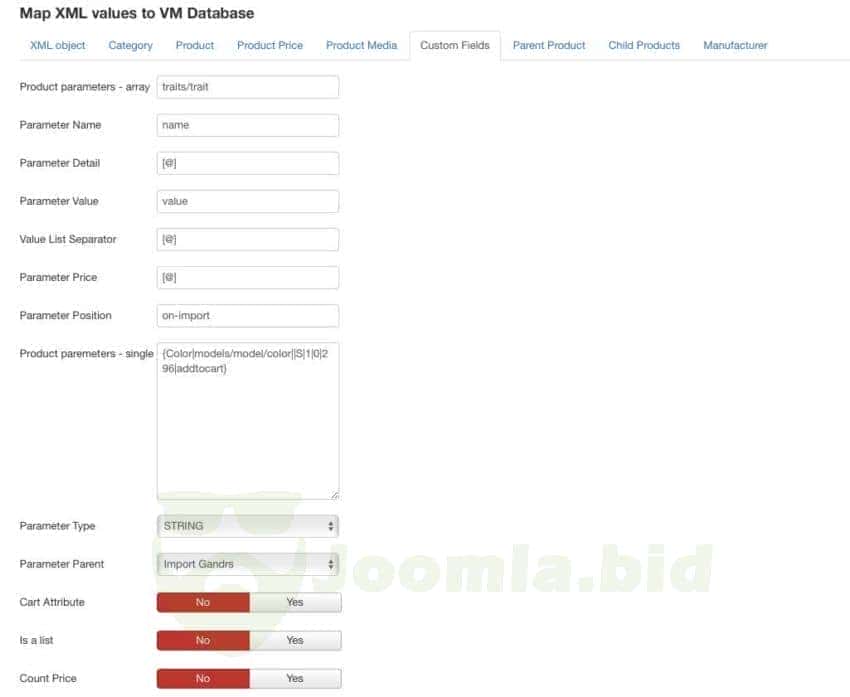
Task: Go to the Product Media tab
Action: tap(361, 45)
